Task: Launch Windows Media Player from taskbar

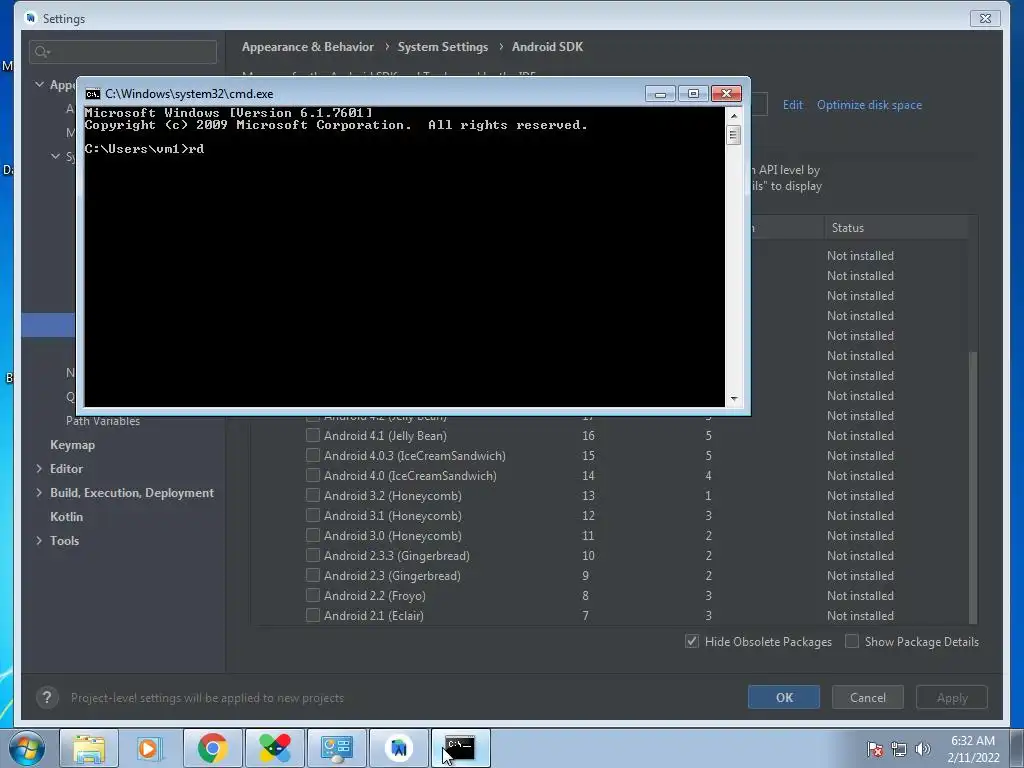Action: (150, 748)
